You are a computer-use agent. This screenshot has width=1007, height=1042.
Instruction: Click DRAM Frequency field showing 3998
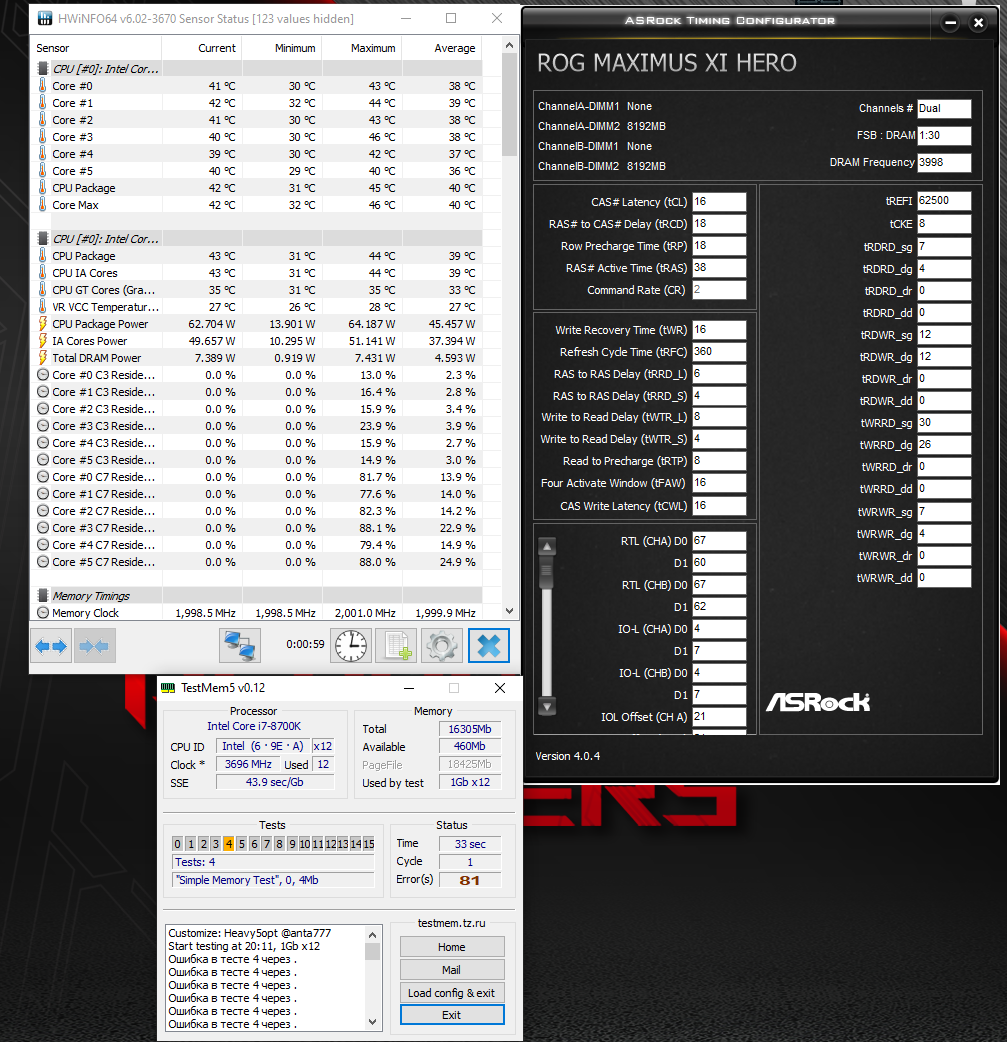coord(944,162)
